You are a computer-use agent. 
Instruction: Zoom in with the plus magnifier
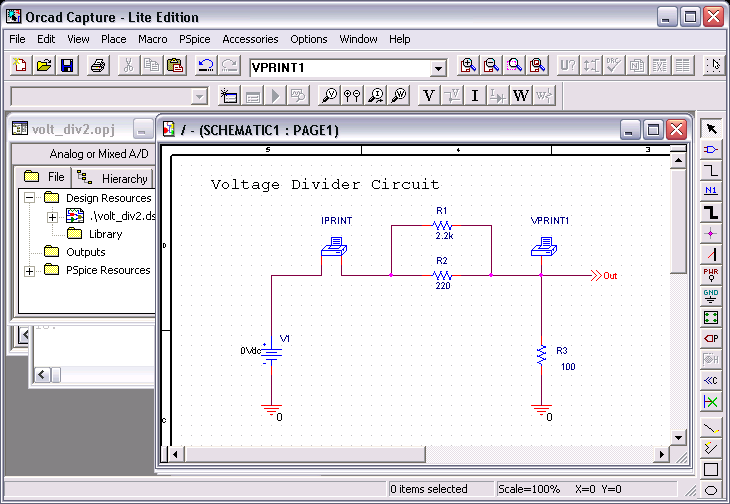(x=467, y=66)
